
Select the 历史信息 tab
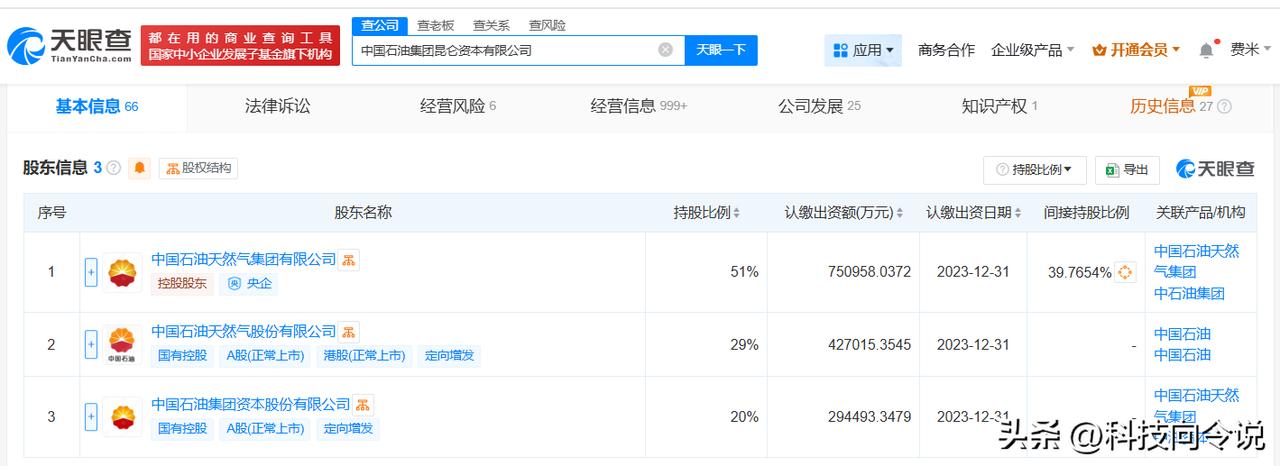(x=1171, y=106)
